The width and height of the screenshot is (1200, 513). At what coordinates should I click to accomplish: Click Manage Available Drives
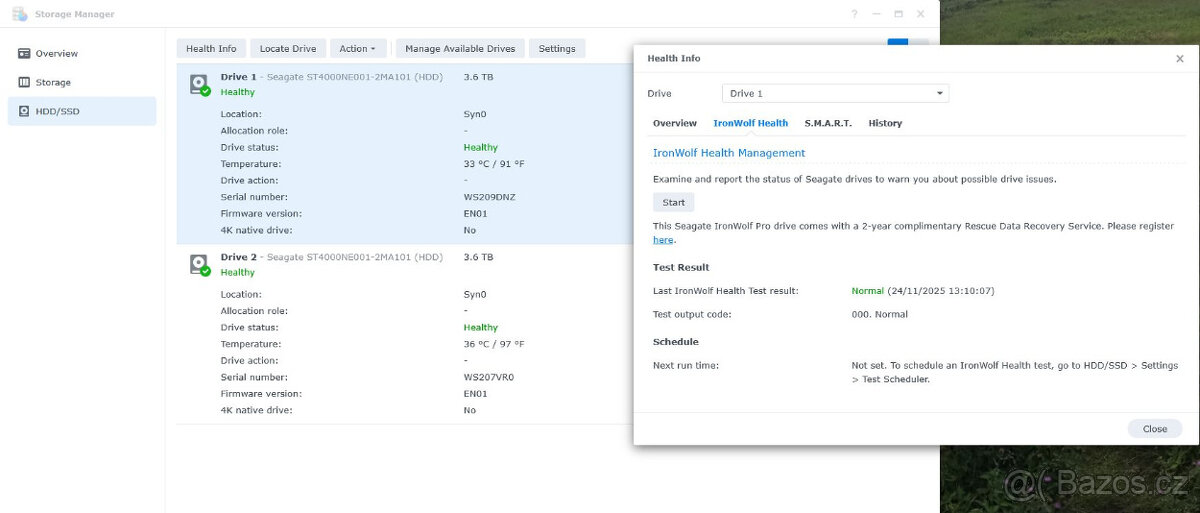pos(460,48)
